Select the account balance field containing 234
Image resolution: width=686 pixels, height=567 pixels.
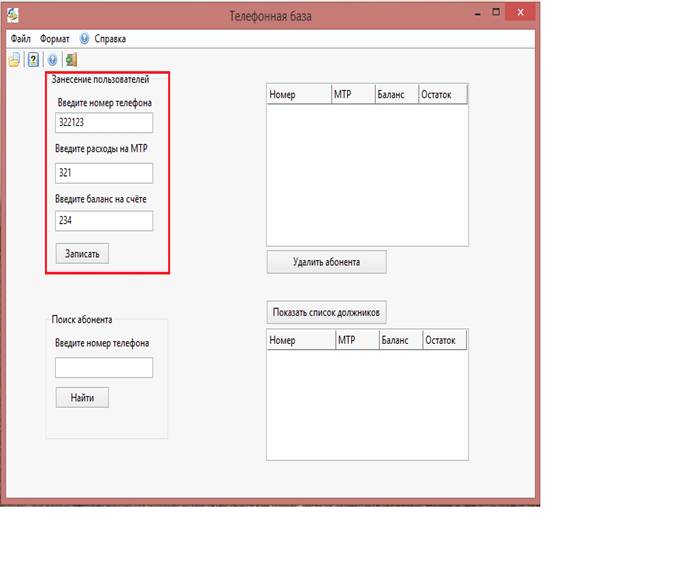104,221
